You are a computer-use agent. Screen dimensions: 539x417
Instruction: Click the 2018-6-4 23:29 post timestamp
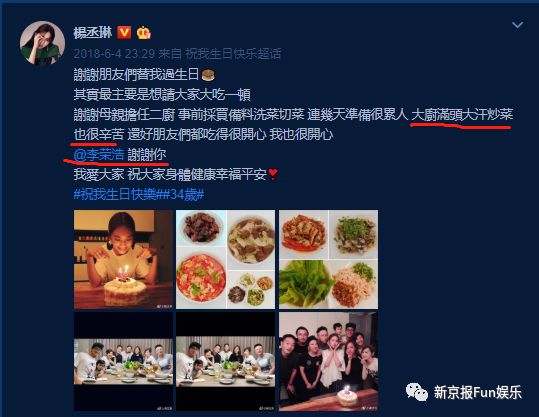114,54
